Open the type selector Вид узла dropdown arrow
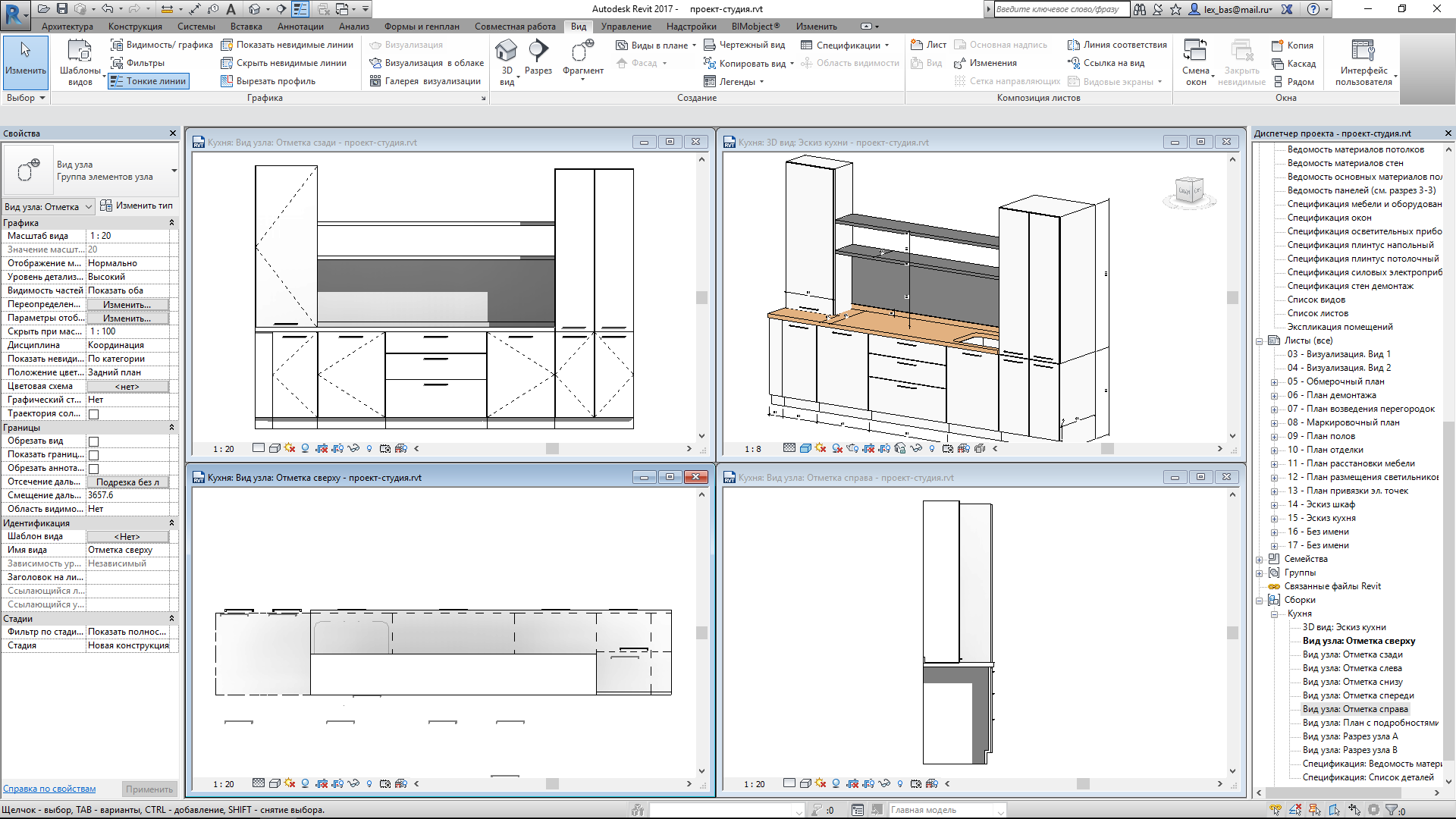This screenshot has height=819, width=1456. point(174,171)
